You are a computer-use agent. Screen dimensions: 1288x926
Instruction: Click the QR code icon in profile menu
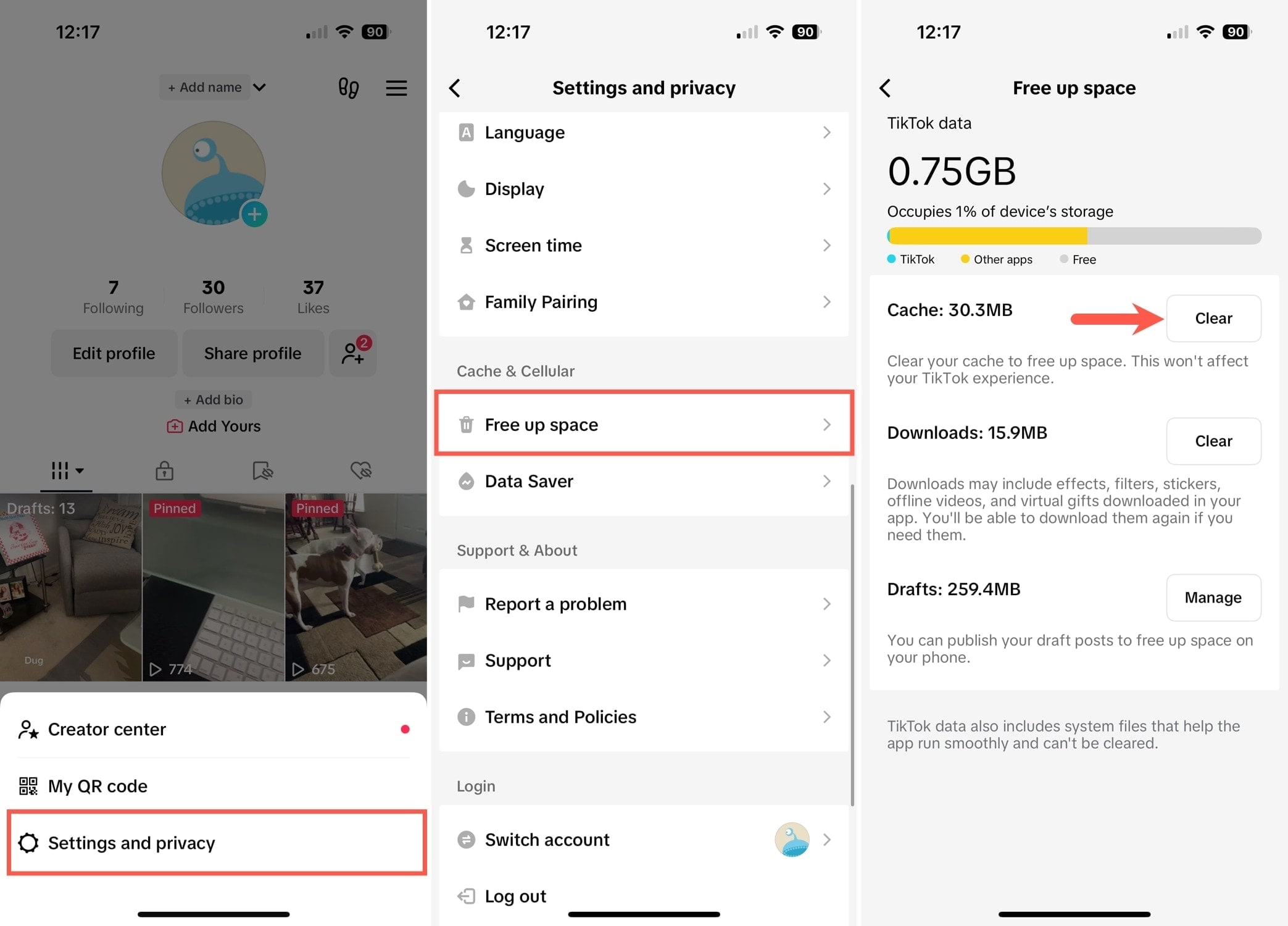click(x=28, y=784)
